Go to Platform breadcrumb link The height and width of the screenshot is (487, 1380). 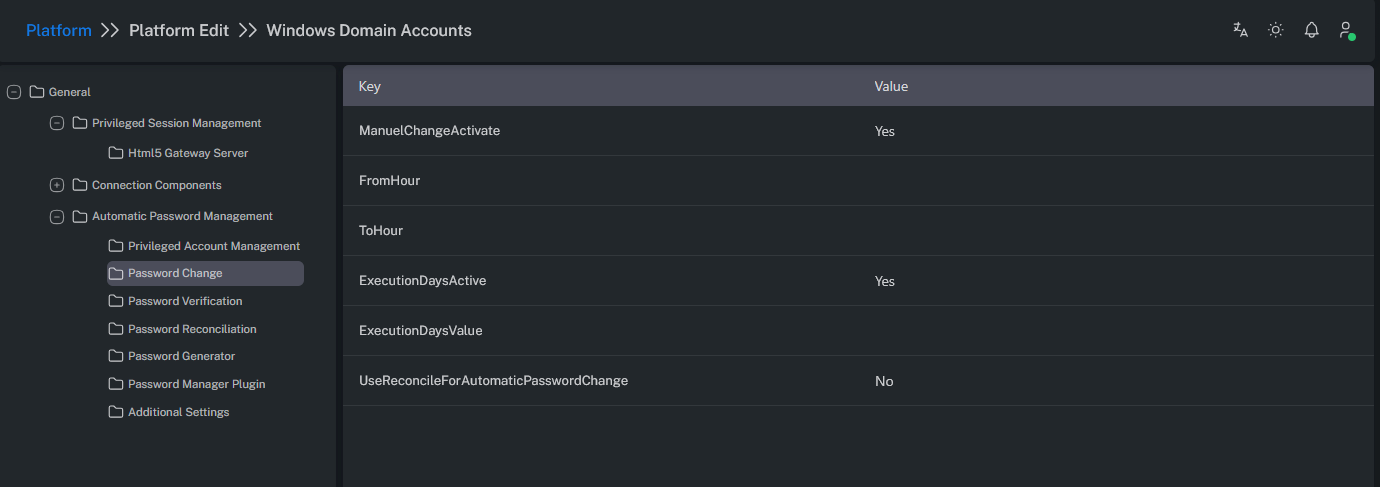[59, 30]
